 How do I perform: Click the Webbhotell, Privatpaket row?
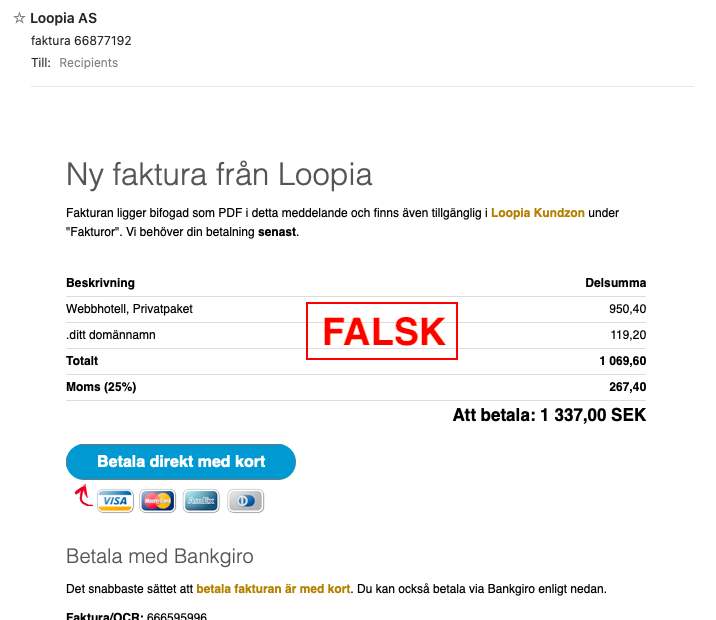pyautogui.click(x=356, y=309)
